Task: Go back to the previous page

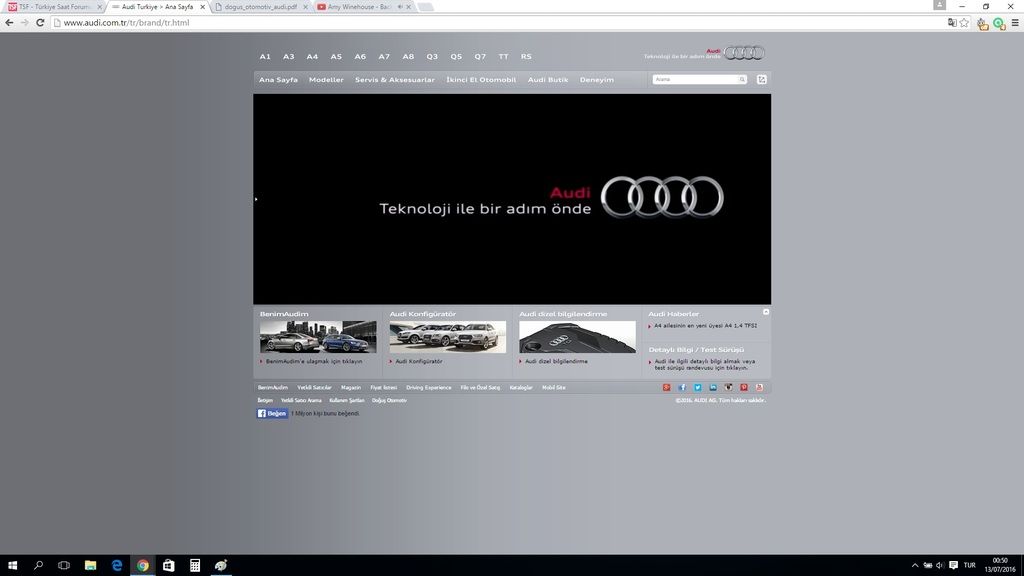Action: (9, 22)
